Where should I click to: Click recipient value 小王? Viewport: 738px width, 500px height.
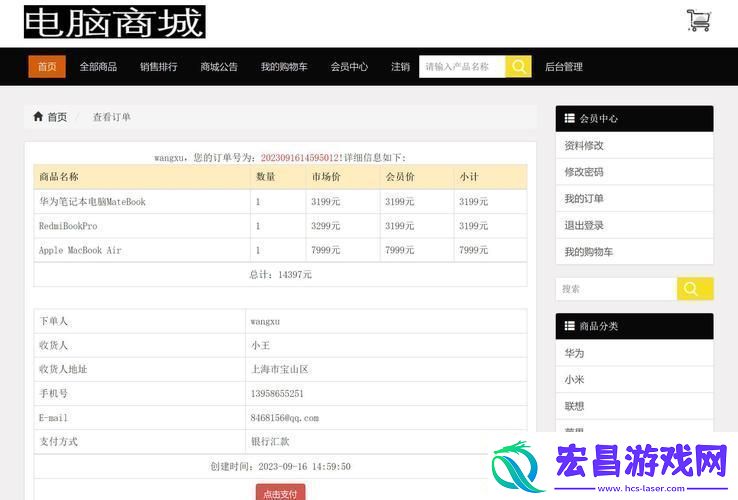[x=260, y=346]
